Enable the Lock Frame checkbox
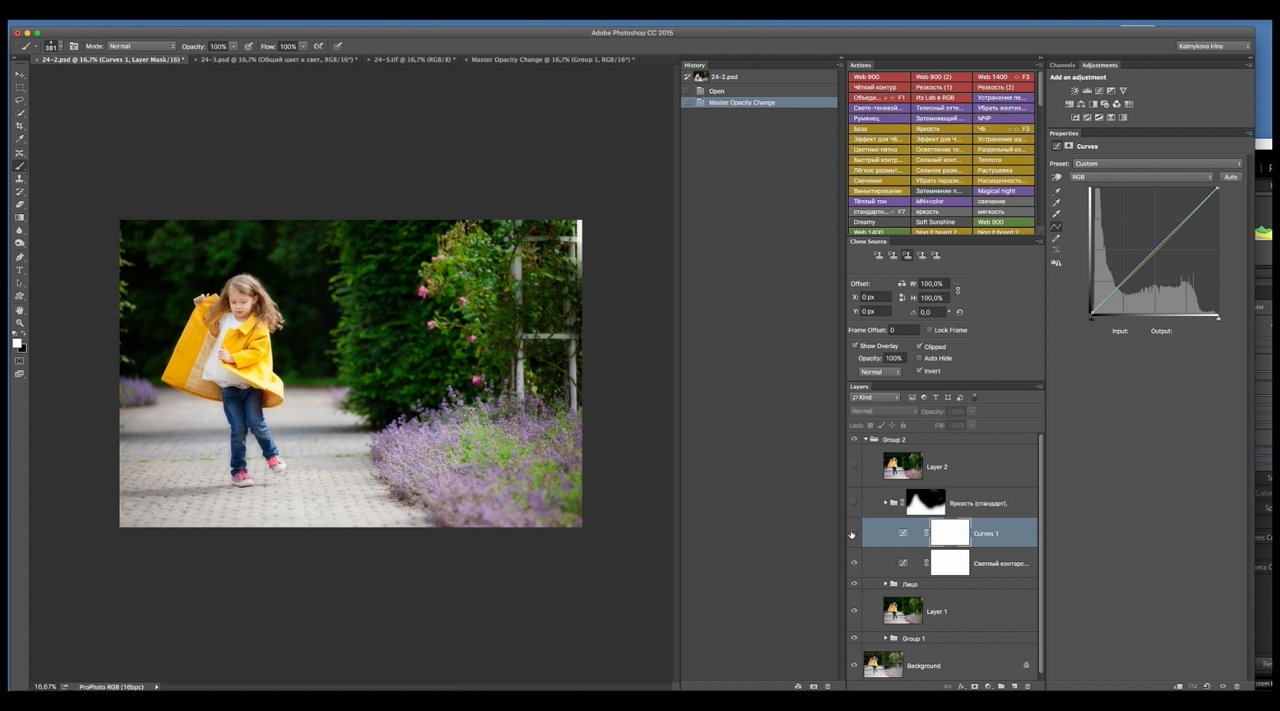Image resolution: width=1280 pixels, height=711 pixels. (x=930, y=329)
